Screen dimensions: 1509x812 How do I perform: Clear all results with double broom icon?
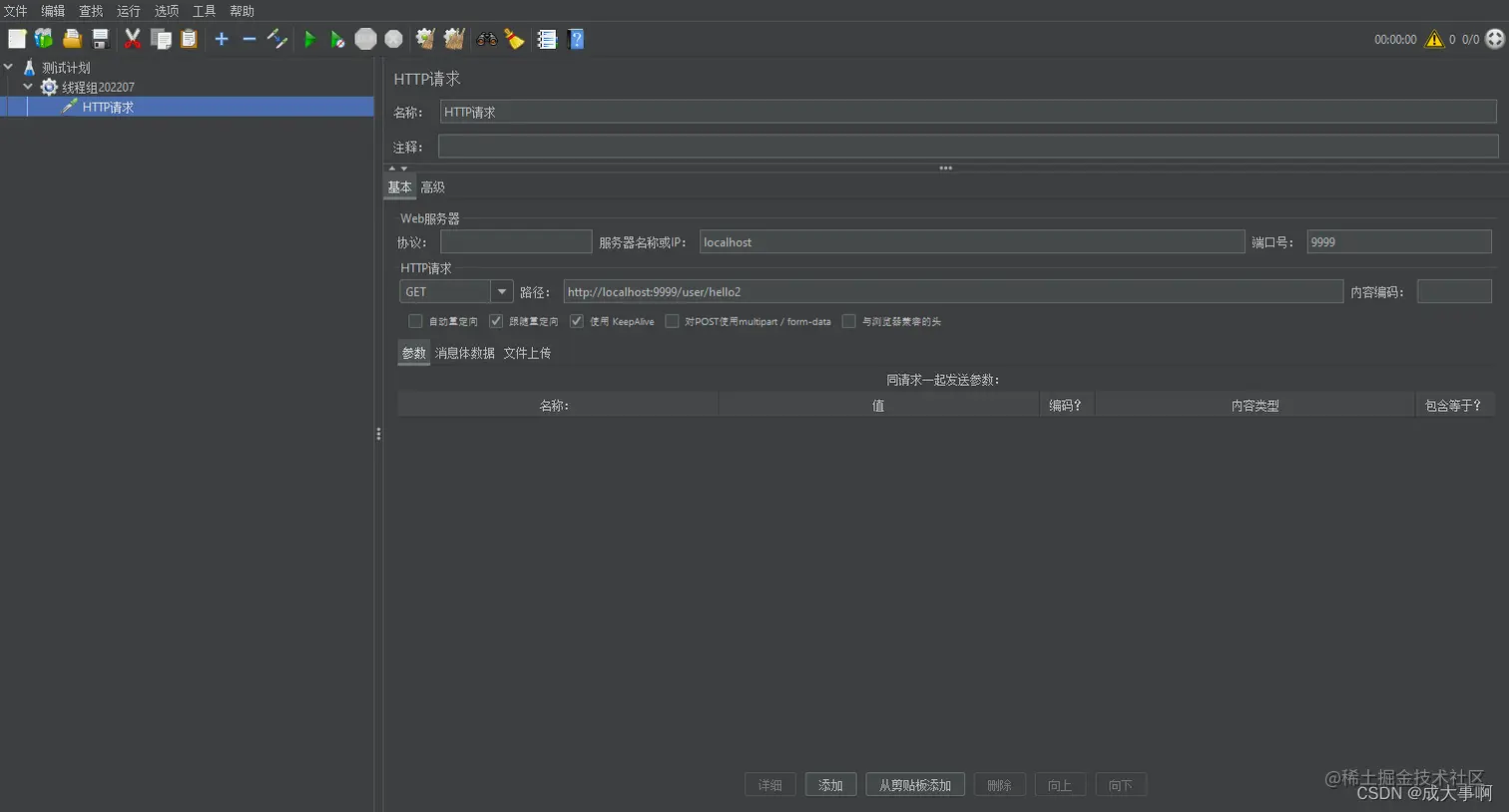click(454, 39)
